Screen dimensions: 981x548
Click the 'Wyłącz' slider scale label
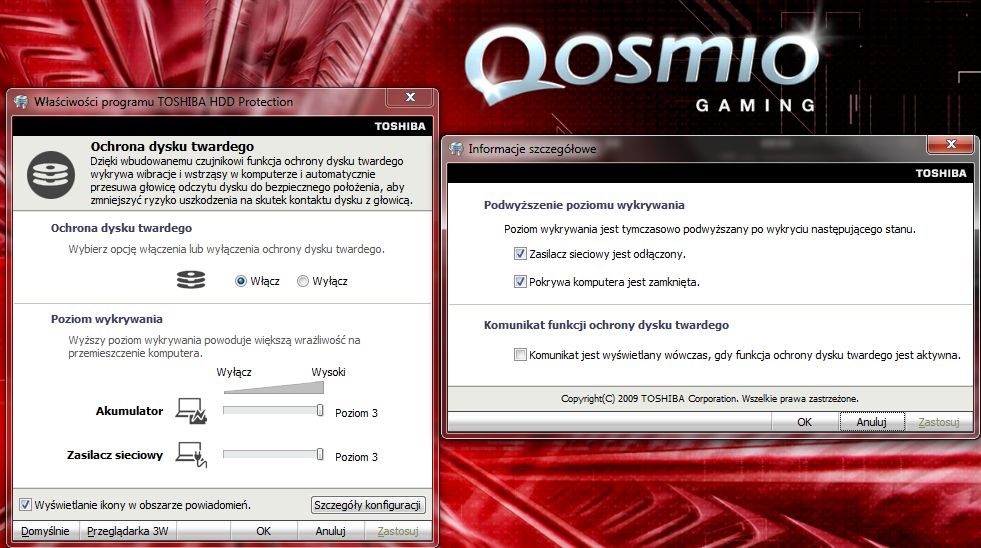(234, 372)
